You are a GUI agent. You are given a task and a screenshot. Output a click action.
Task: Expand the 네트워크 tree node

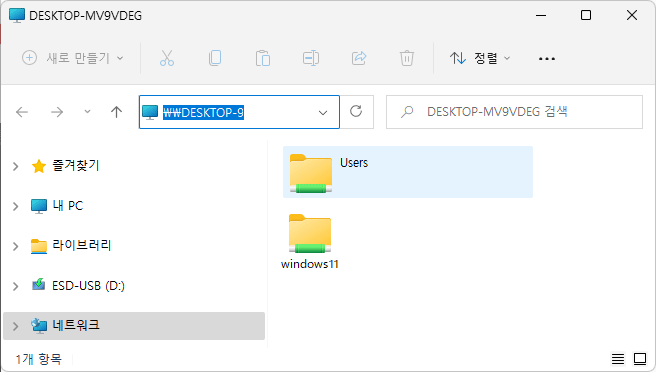tap(15, 326)
